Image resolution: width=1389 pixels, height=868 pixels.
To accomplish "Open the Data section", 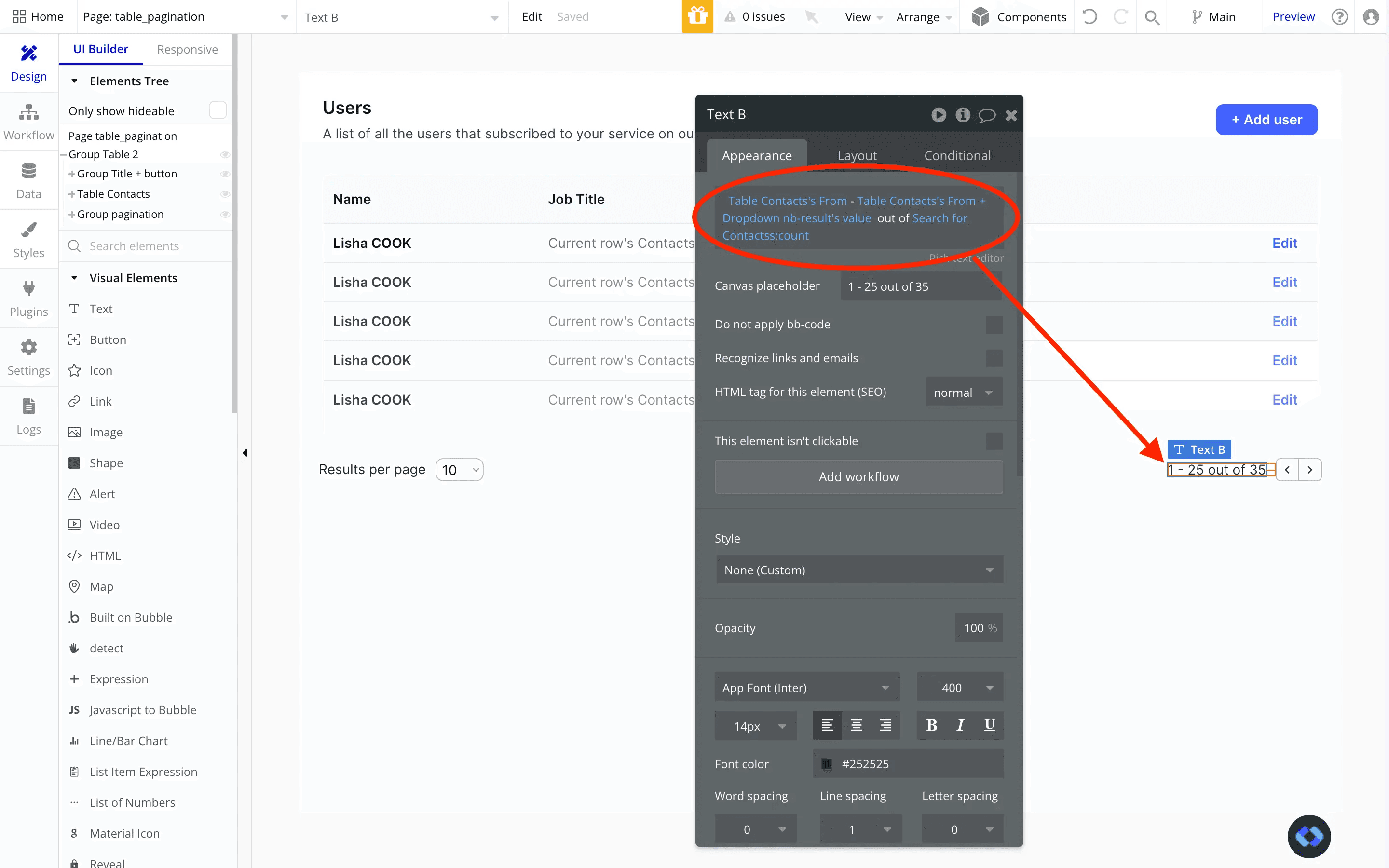I will [29, 181].
